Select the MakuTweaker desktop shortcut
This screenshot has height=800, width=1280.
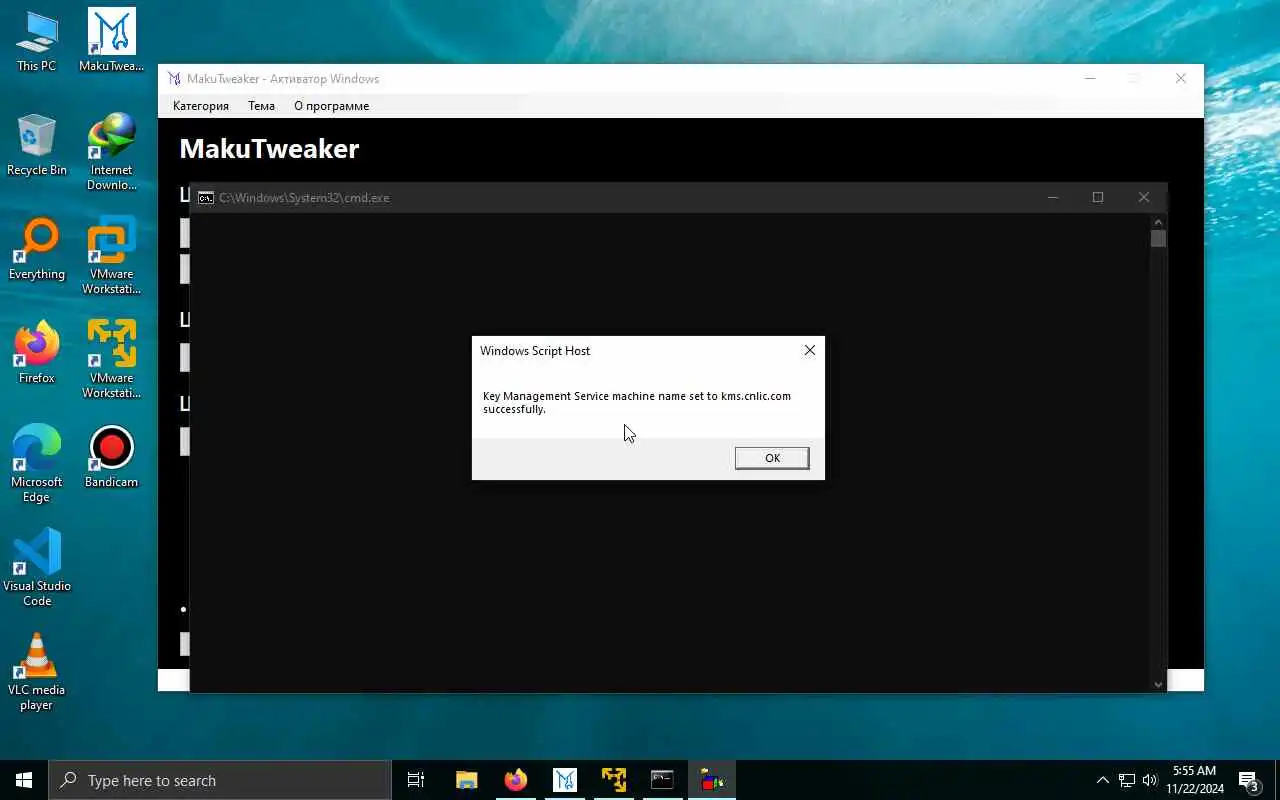pyautogui.click(x=111, y=42)
